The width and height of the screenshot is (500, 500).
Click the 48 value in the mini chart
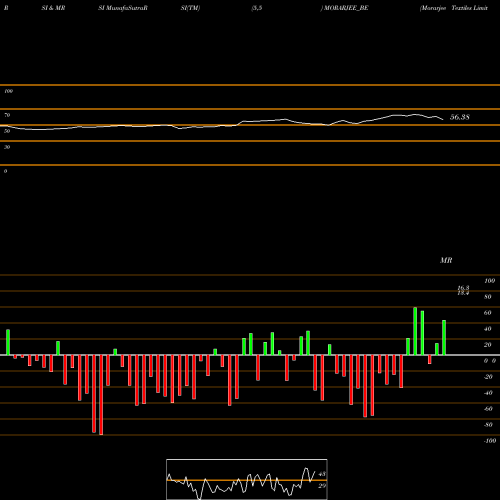(x=322, y=474)
